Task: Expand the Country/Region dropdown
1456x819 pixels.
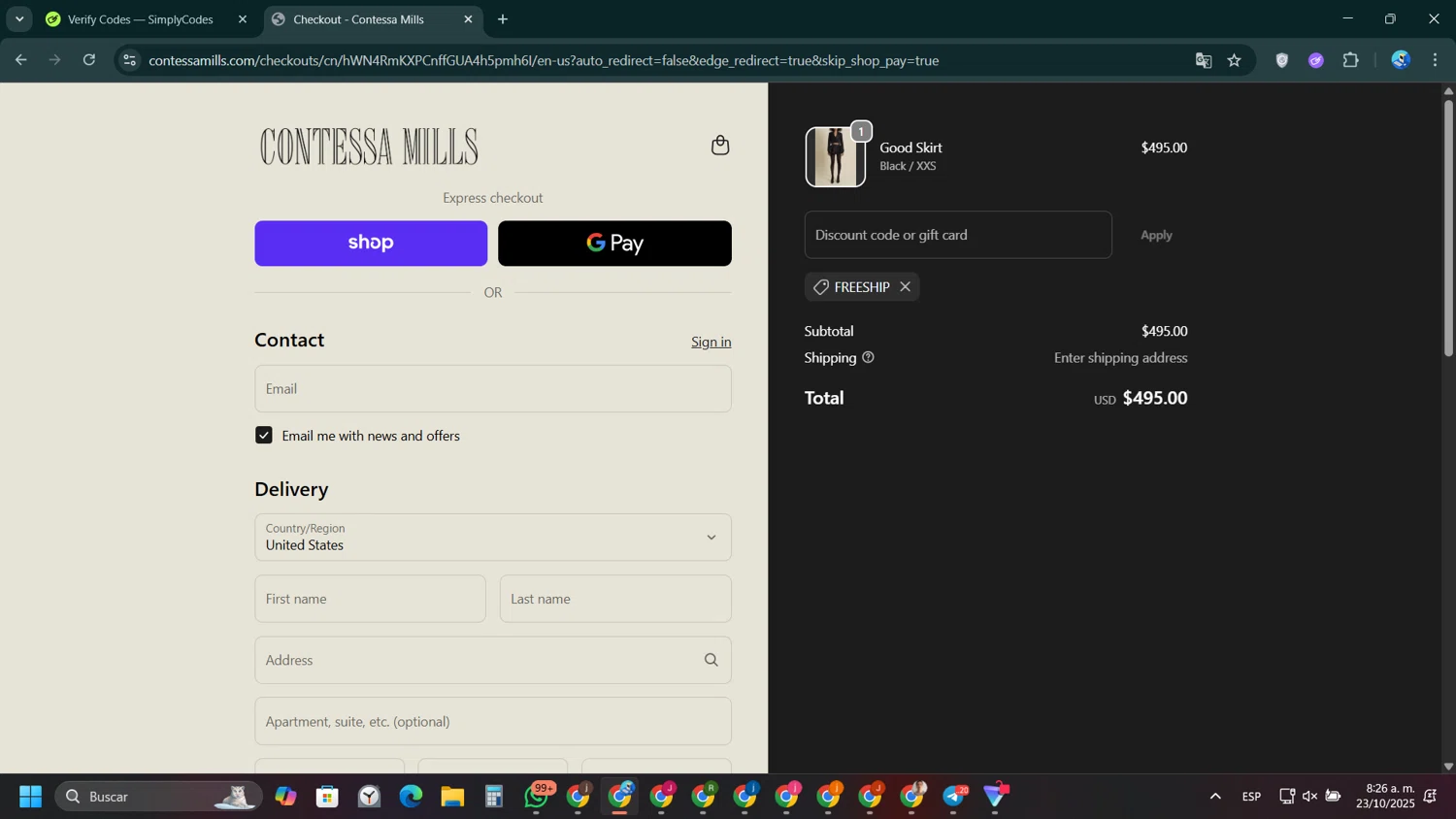Action: pyautogui.click(x=493, y=538)
